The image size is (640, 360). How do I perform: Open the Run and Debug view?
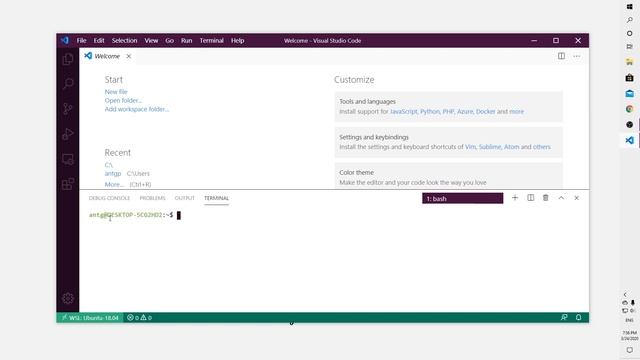pyautogui.click(x=68, y=134)
